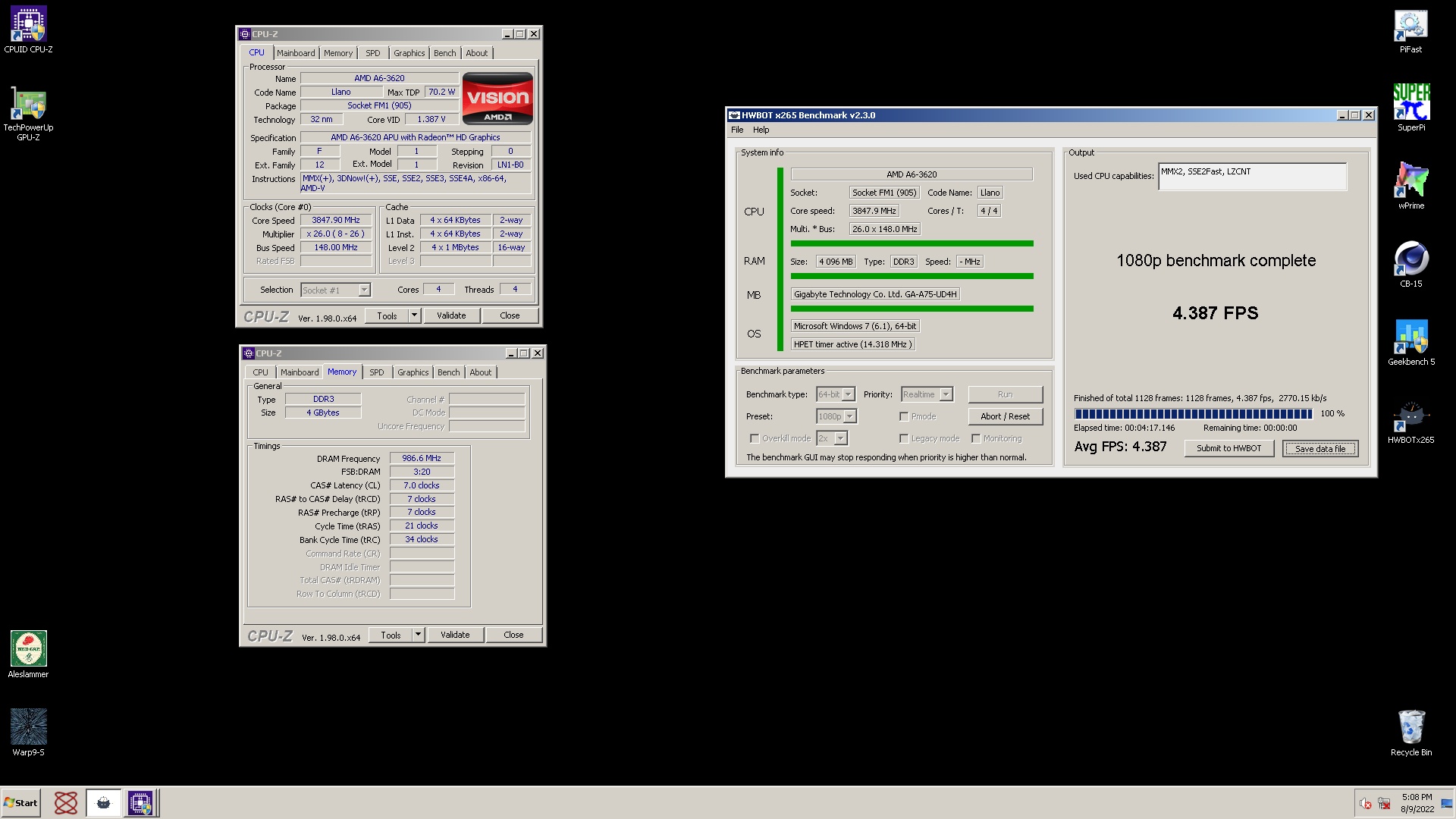Toggle the Monitoring checkbox
The width and height of the screenshot is (1456, 819).
click(976, 438)
